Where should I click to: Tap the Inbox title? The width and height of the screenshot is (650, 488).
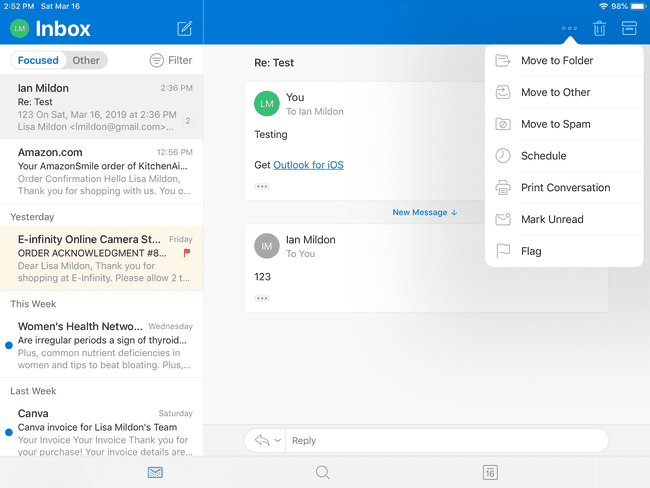click(63, 29)
